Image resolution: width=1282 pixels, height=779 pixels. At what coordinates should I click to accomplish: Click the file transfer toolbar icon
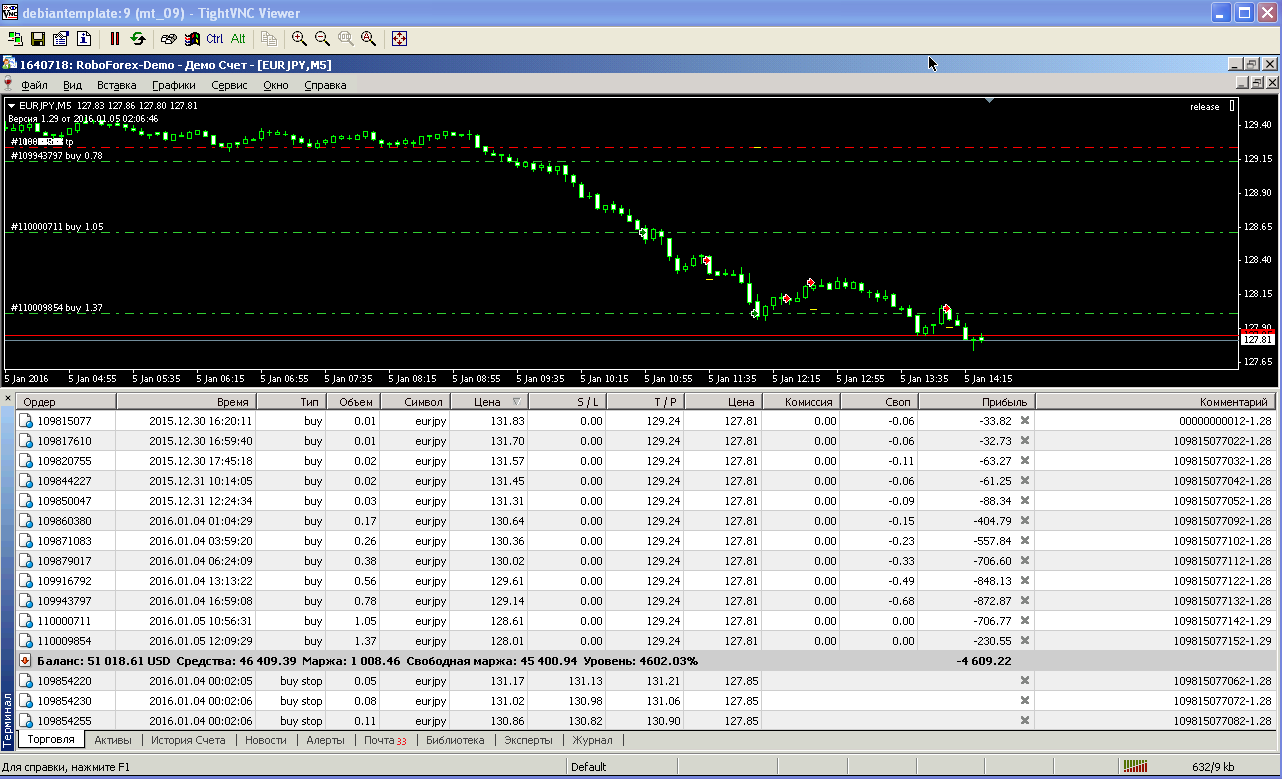coord(269,38)
